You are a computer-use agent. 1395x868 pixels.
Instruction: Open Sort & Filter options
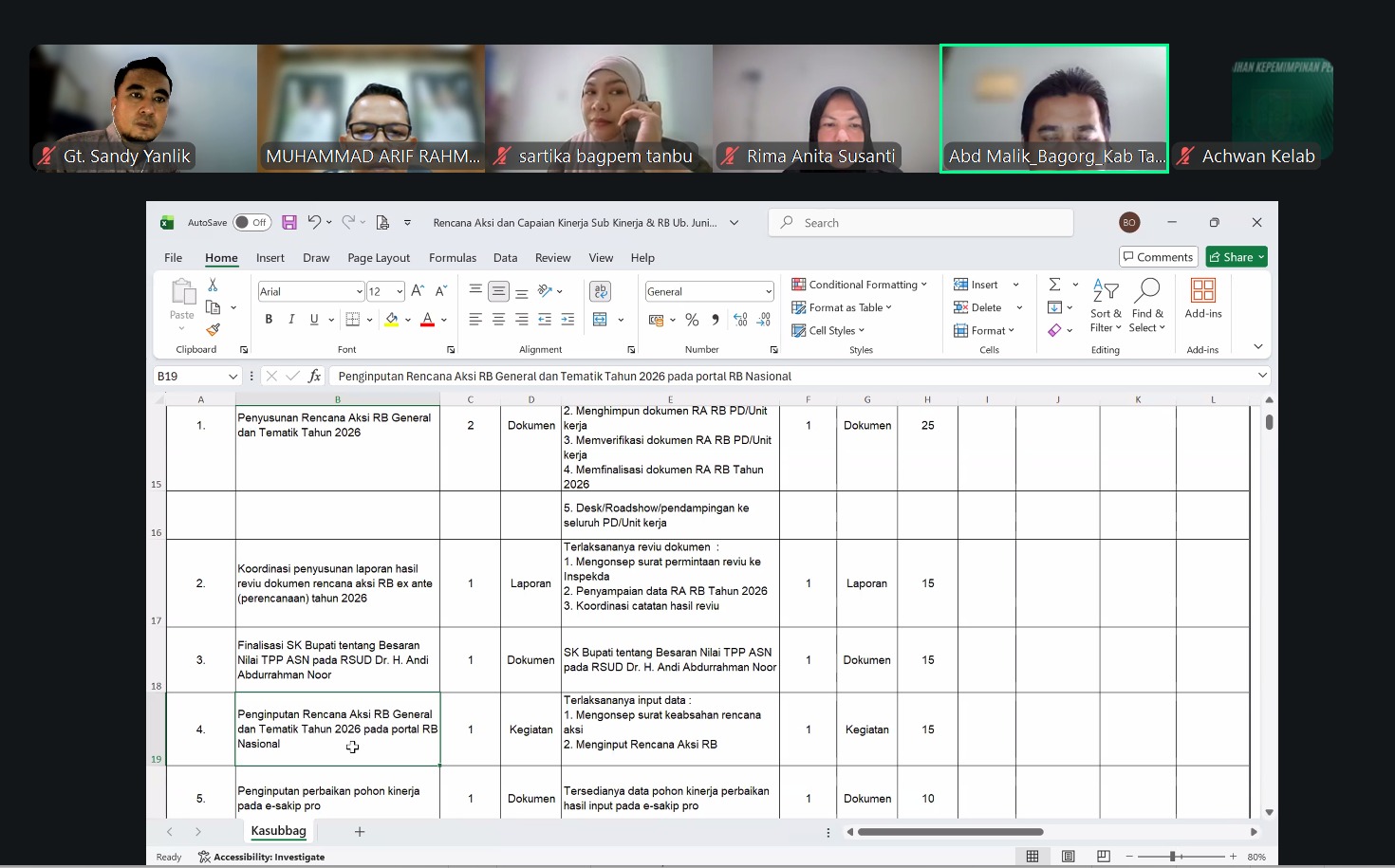pos(1106,305)
